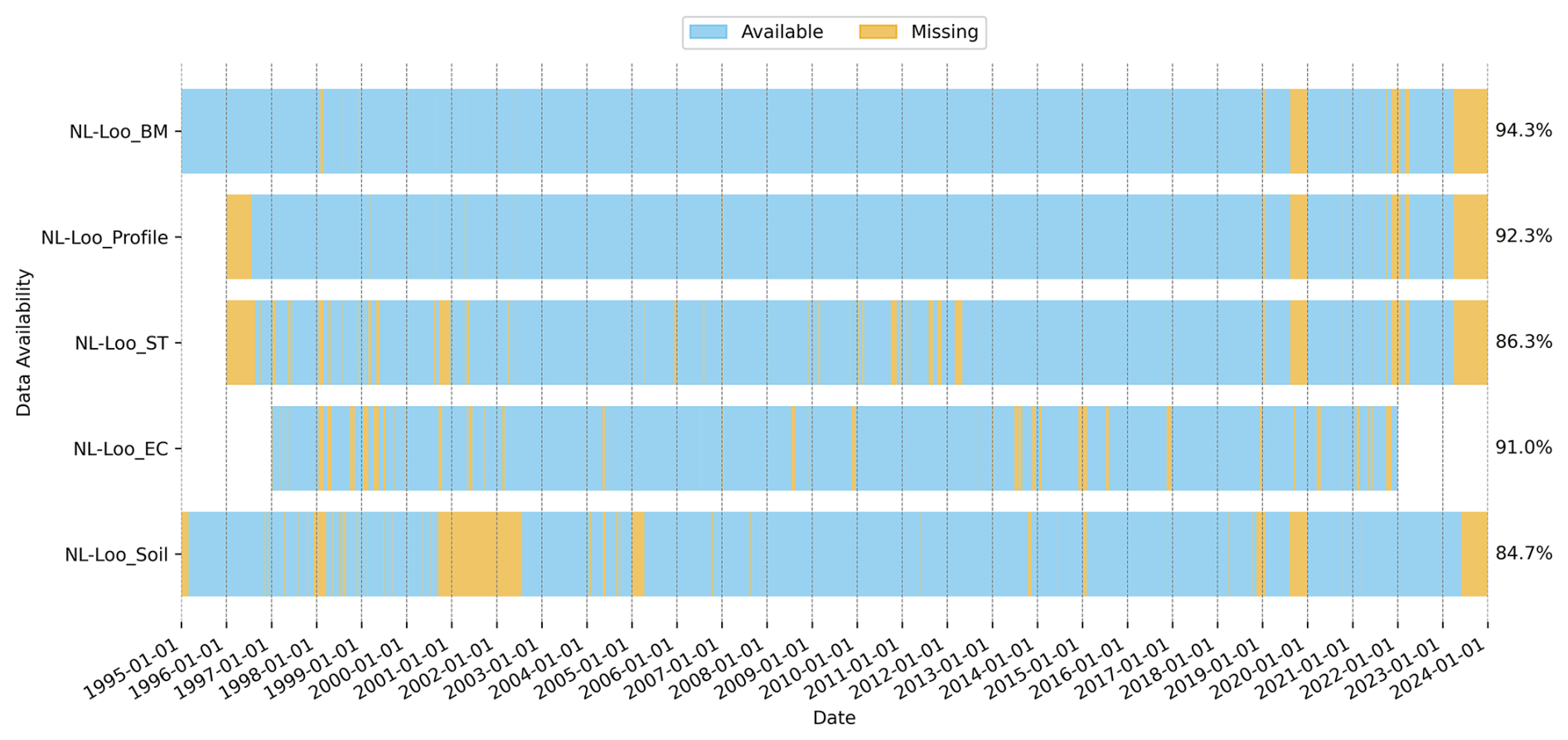Click the NL-Loo_Profile row label

tap(104, 238)
